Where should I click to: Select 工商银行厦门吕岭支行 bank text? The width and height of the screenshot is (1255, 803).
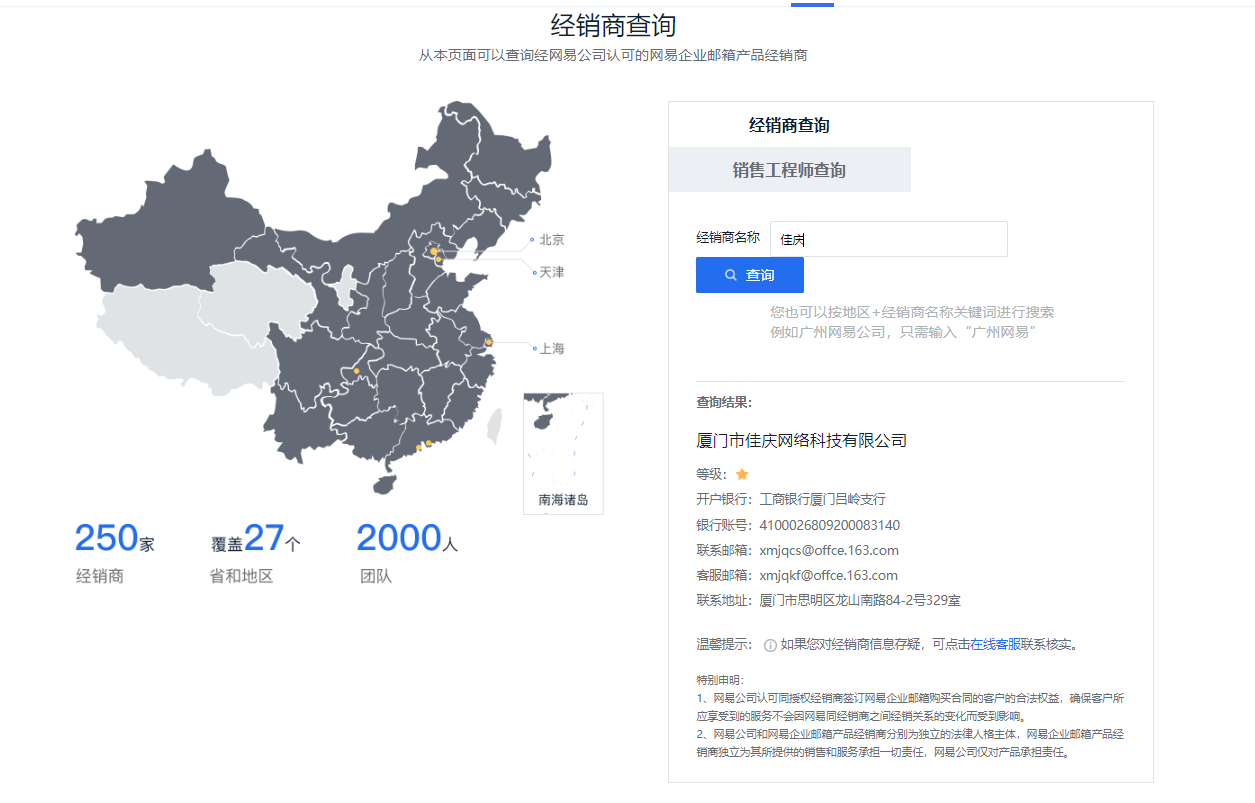[x=822, y=499]
